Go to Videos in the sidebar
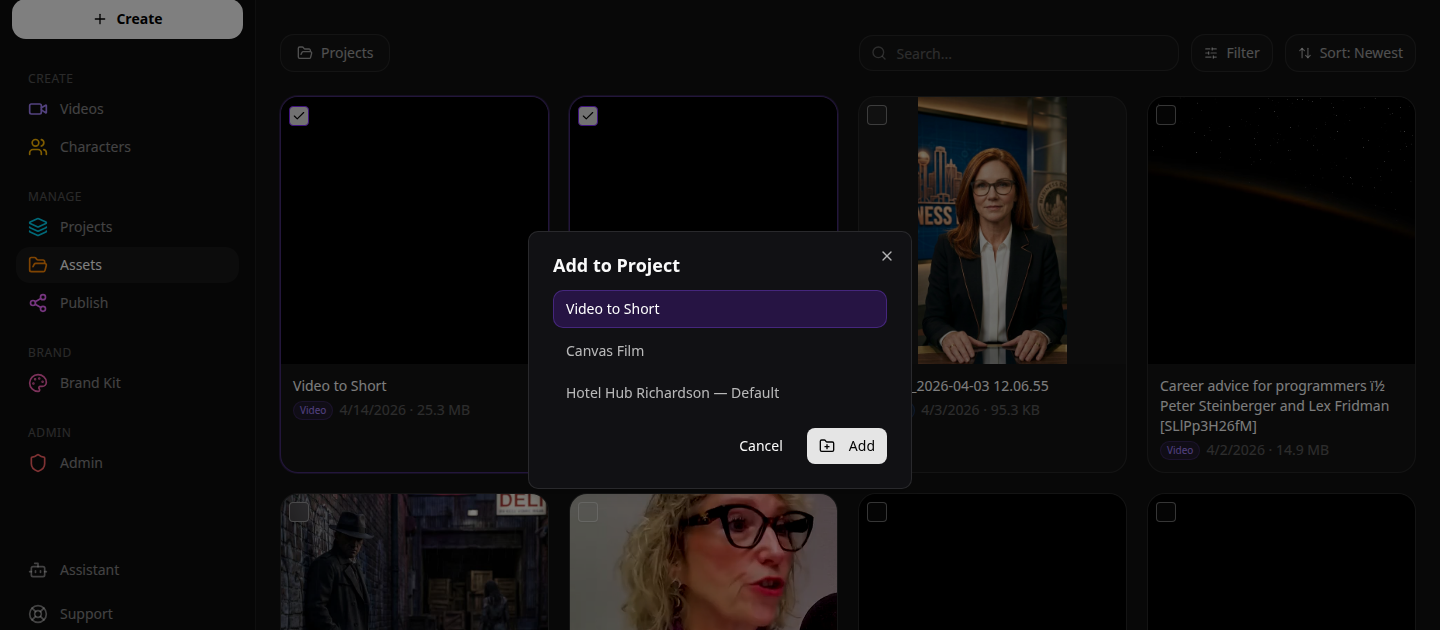This screenshot has height=630, width=1440. [127, 109]
